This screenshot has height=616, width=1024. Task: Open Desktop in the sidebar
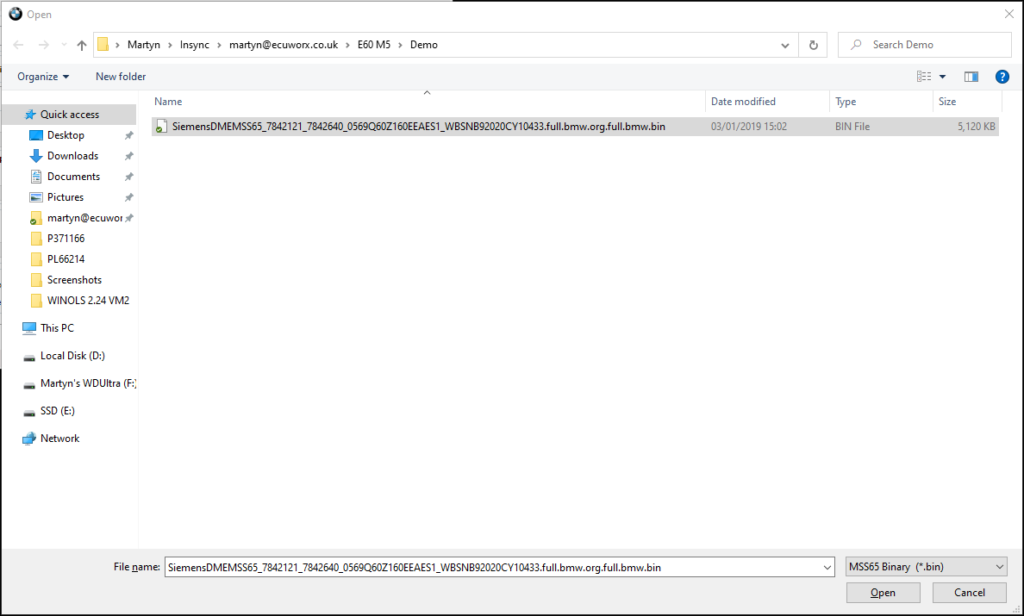coord(65,135)
